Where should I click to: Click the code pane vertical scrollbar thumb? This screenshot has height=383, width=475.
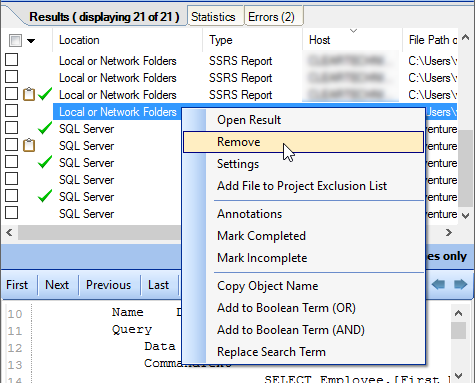pos(459,330)
